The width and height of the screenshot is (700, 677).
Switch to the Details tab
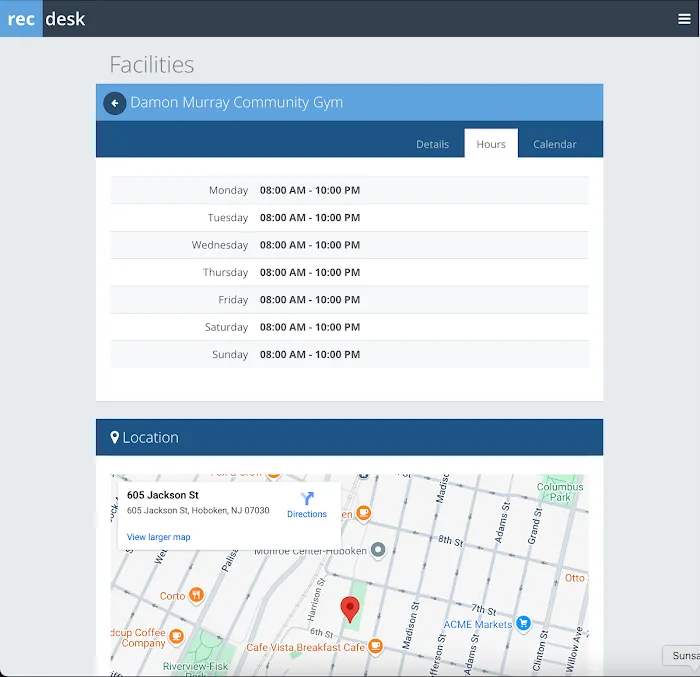[432, 144]
